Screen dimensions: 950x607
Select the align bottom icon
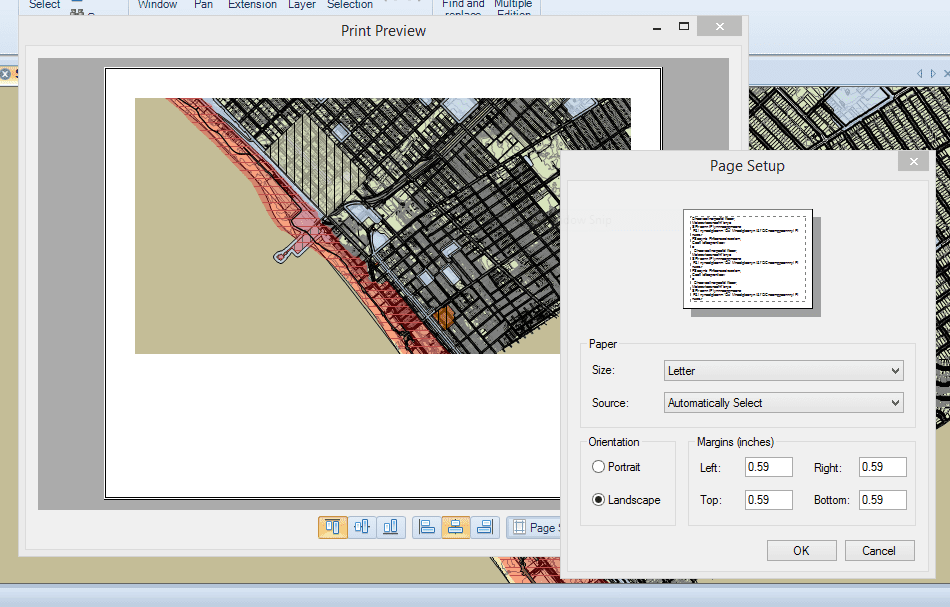391,527
